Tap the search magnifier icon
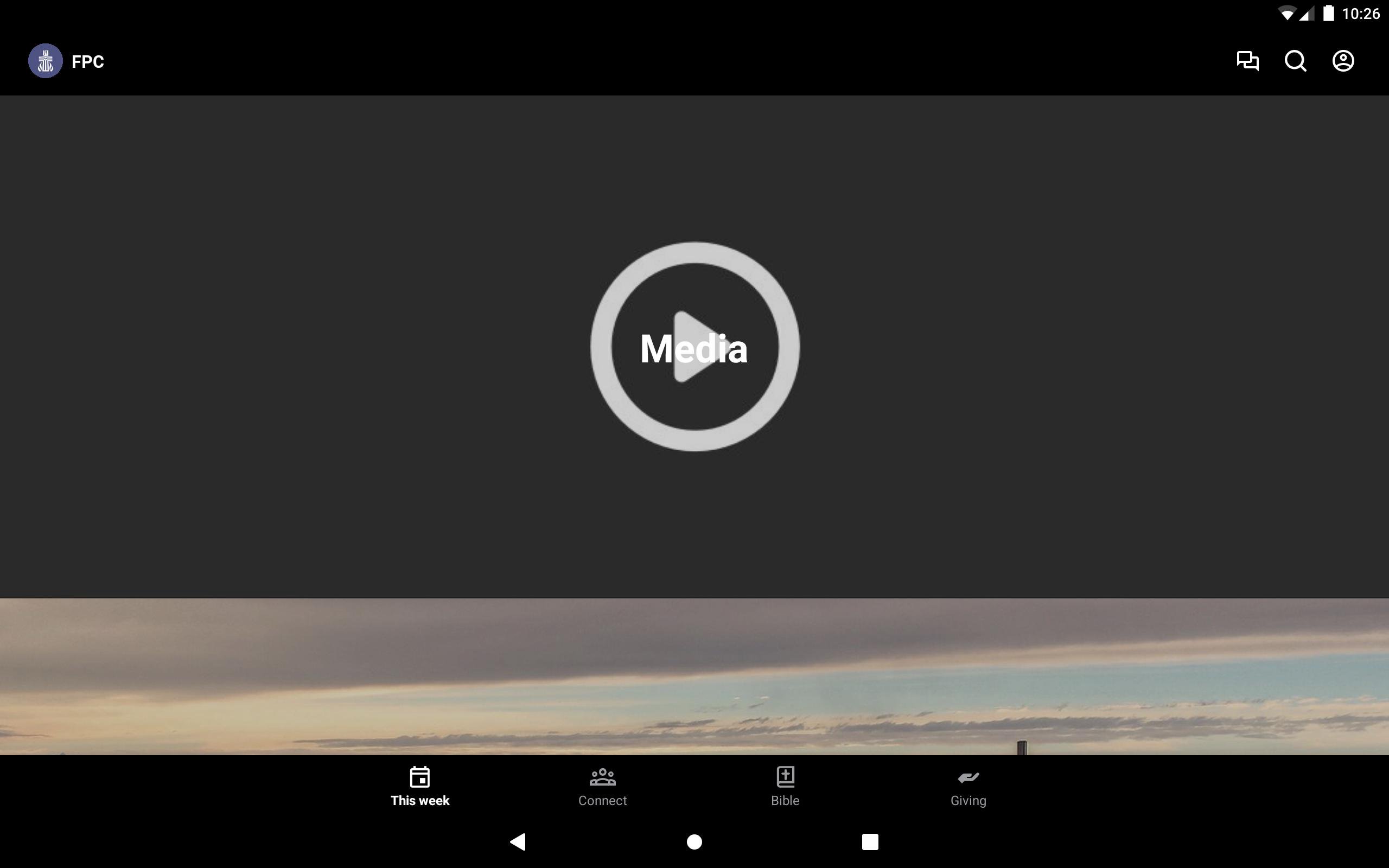This screenshot has height=868, width=1389. coord(1295,61)
